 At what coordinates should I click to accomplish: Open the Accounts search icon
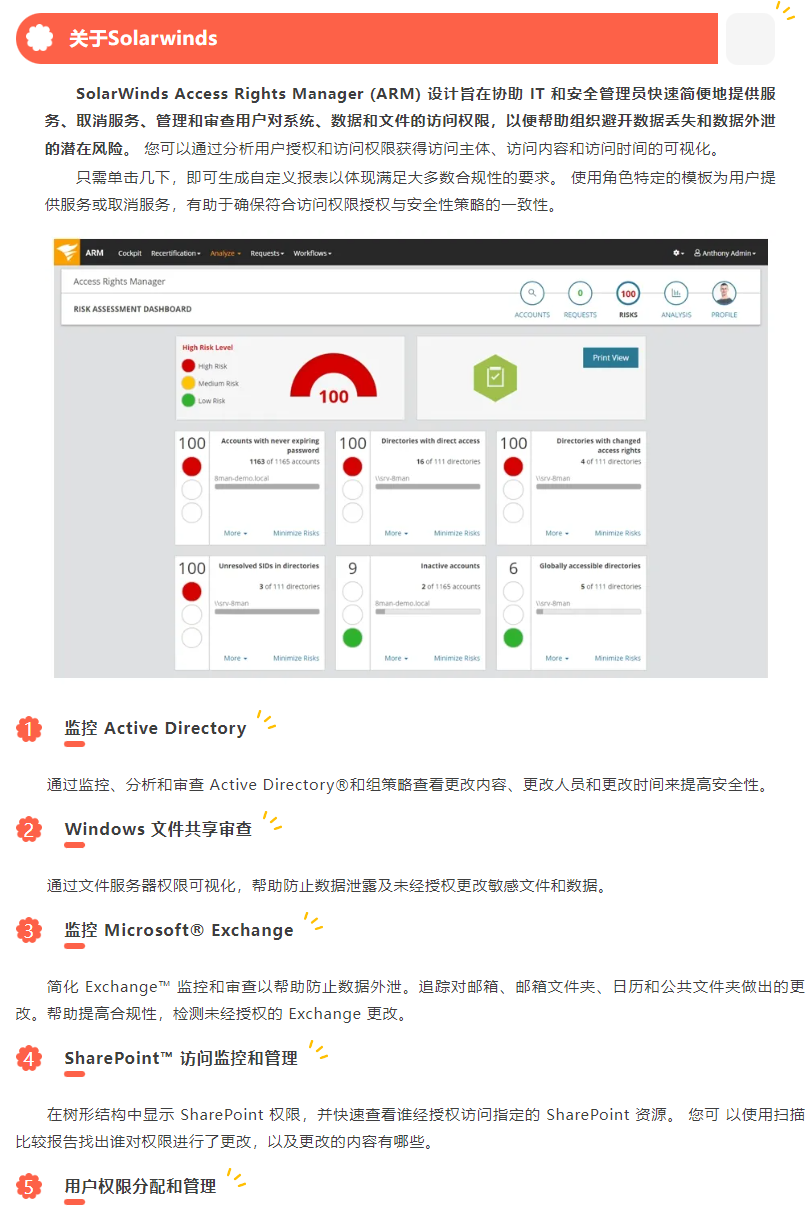(x=532, y=293)
